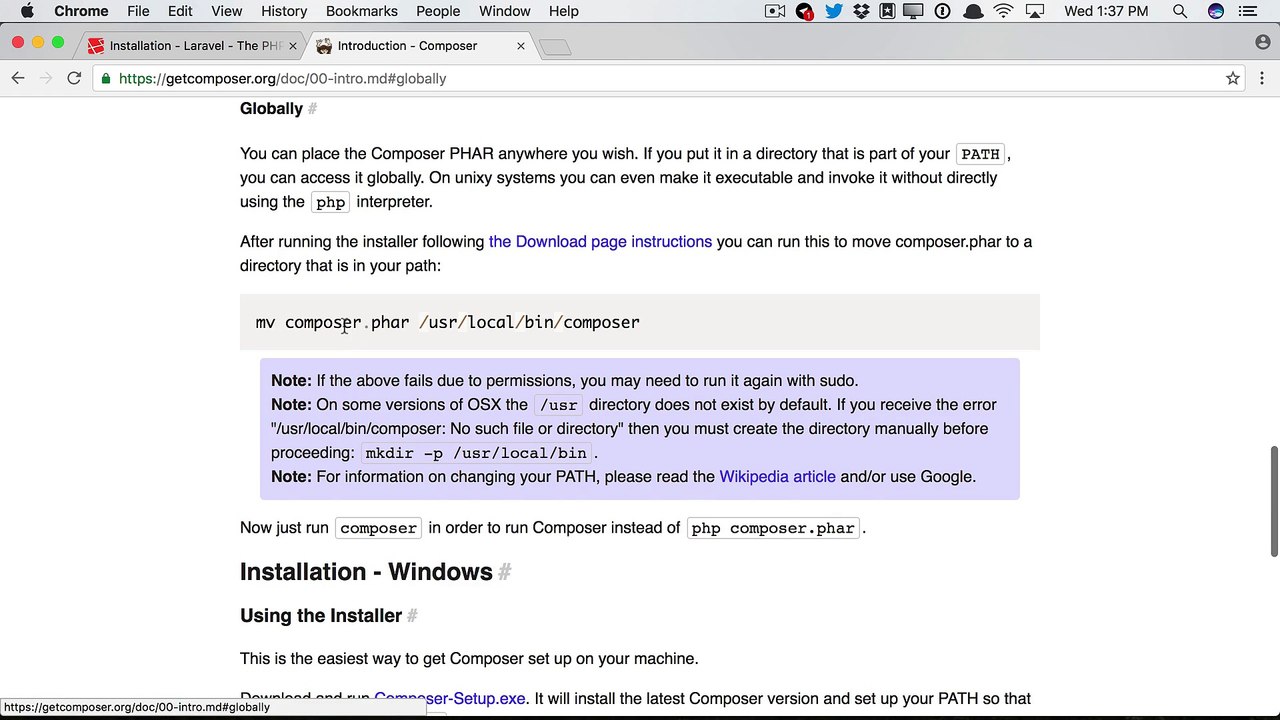The image size is (1280, 720).
Task: Open the Bookmarks menu
Action: (x=362, y=11)
